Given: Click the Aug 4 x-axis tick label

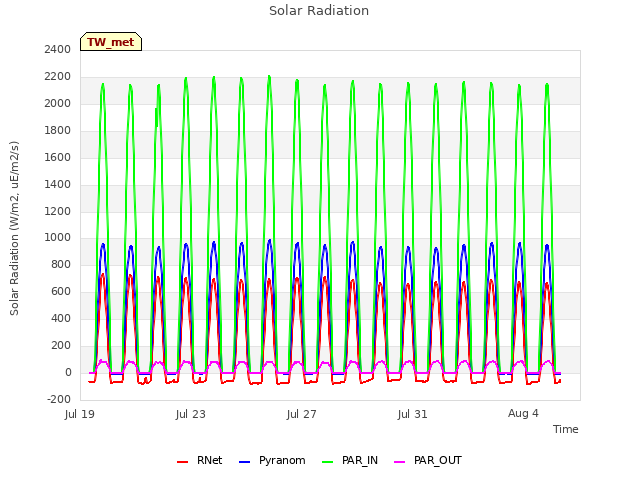Looking at the screenshot, I should click(x=523, y=413).
